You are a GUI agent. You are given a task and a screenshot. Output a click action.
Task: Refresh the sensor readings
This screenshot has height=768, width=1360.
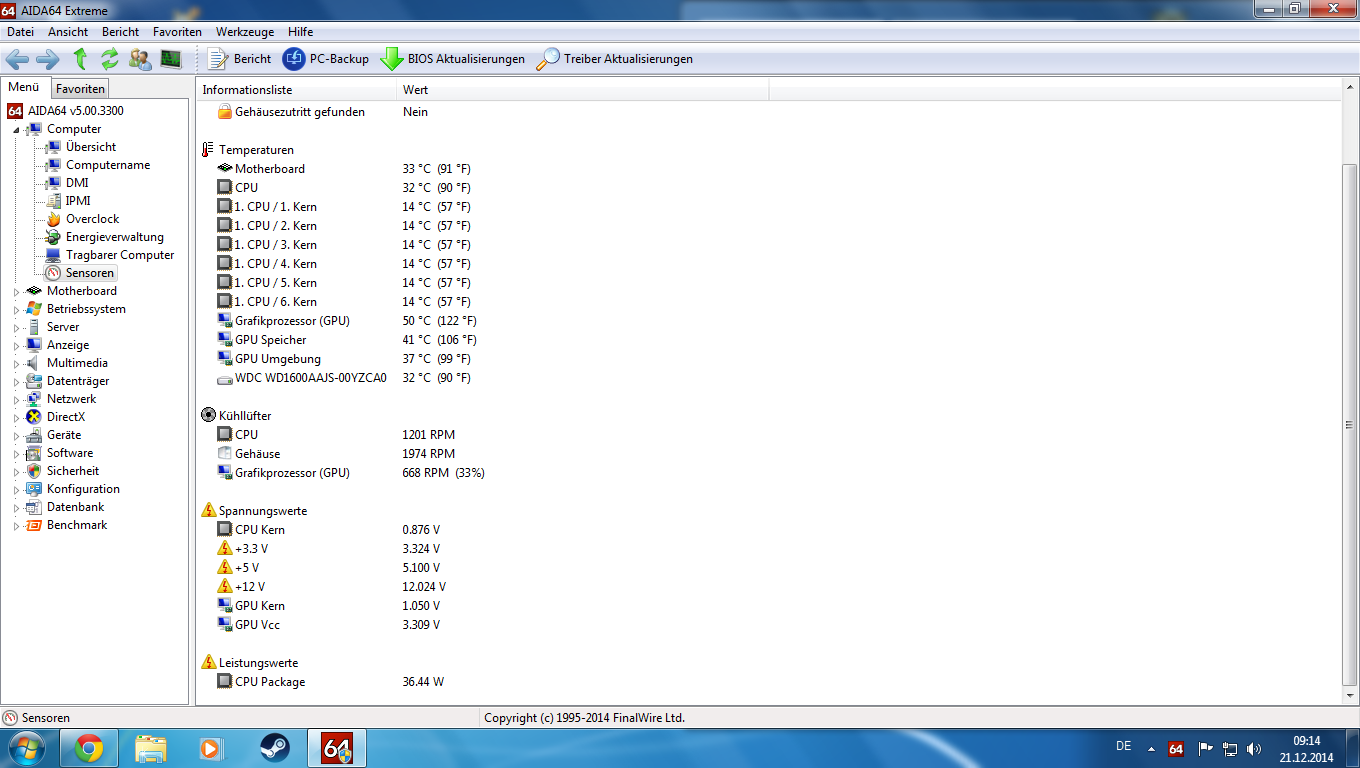109,59
